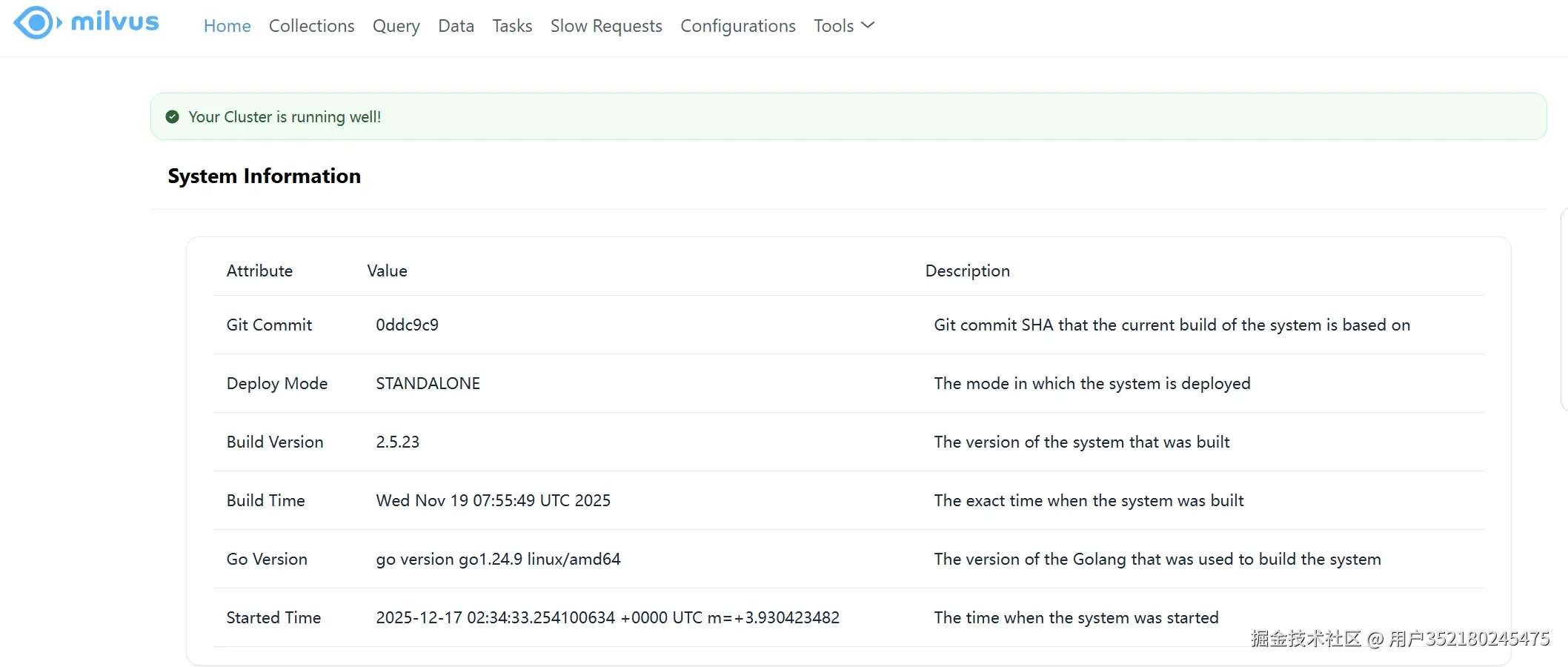
Task: Click the green cluster status check icon
Action: click(173, 116)
